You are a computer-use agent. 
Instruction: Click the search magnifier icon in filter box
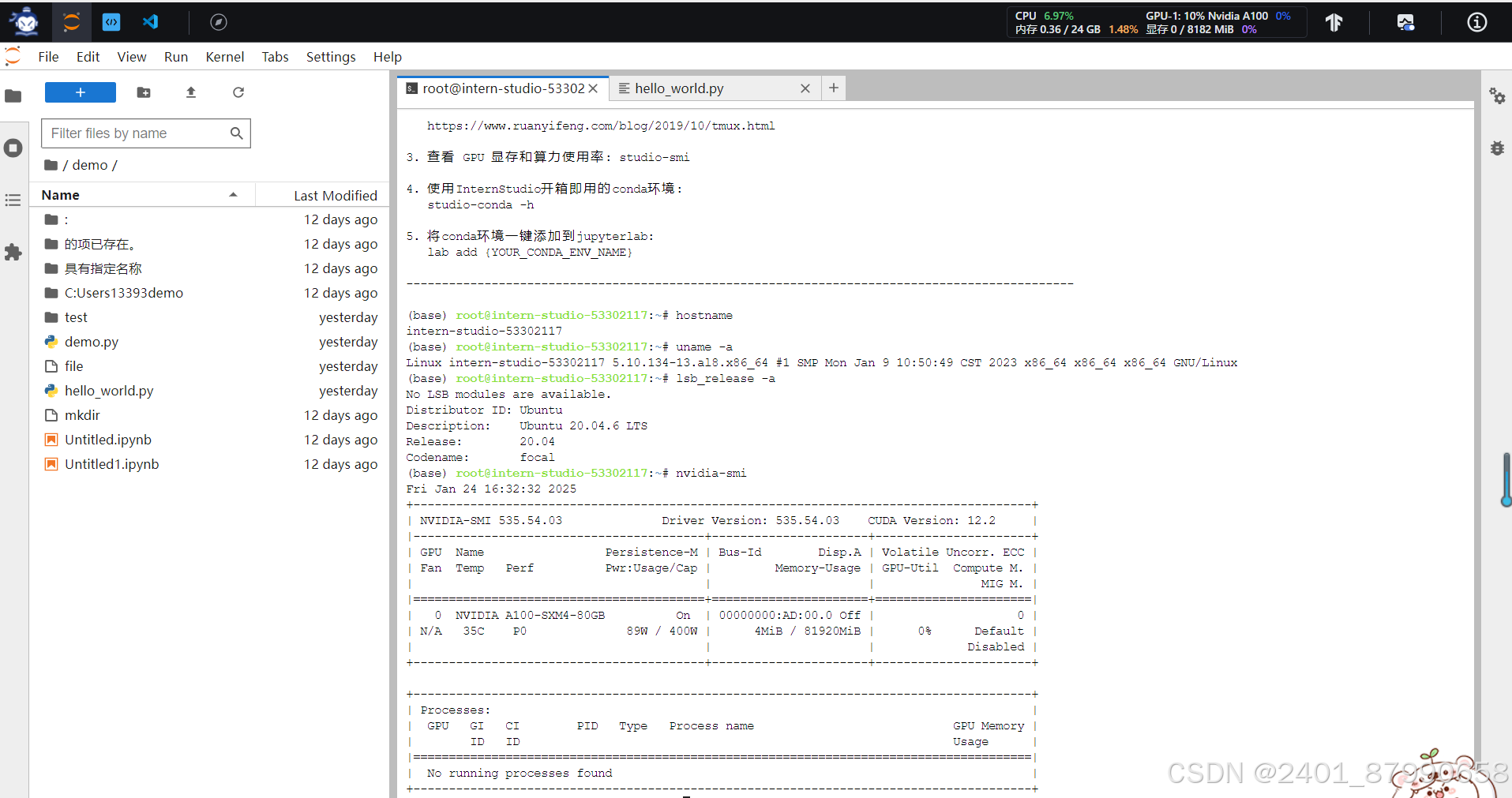tap(236, 133)
